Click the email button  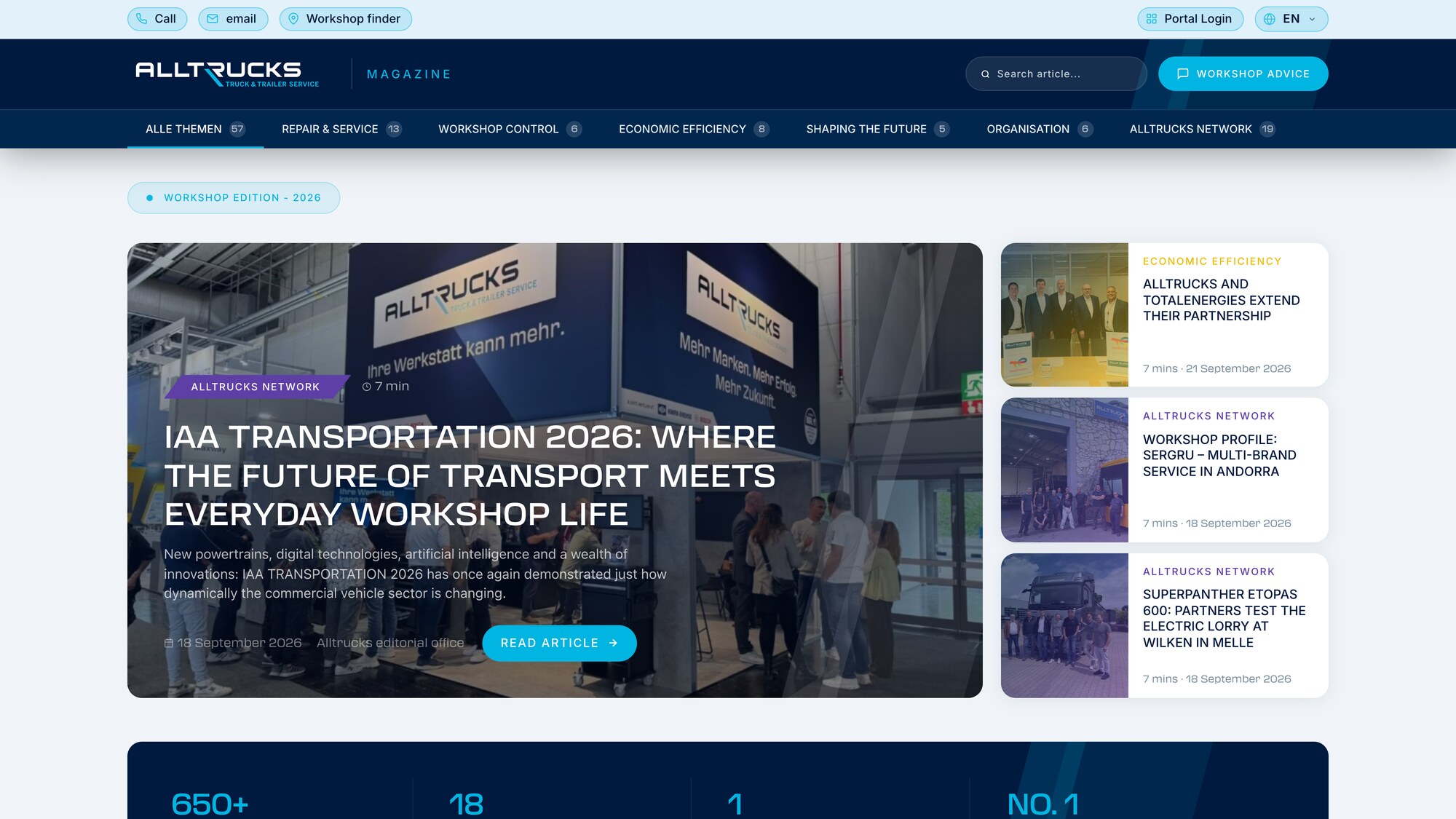coord(233,19)
